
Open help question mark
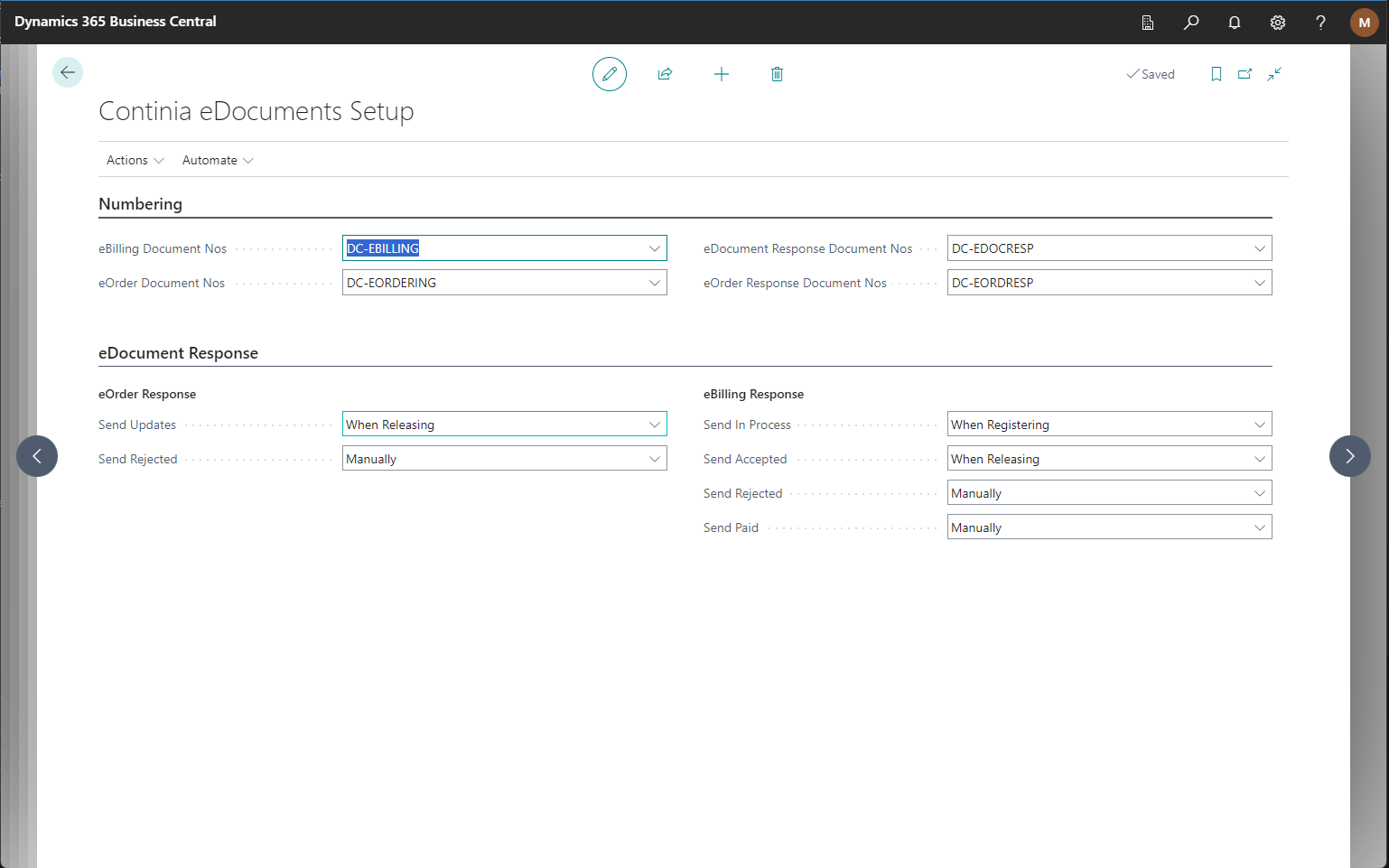pos(1320,23)
